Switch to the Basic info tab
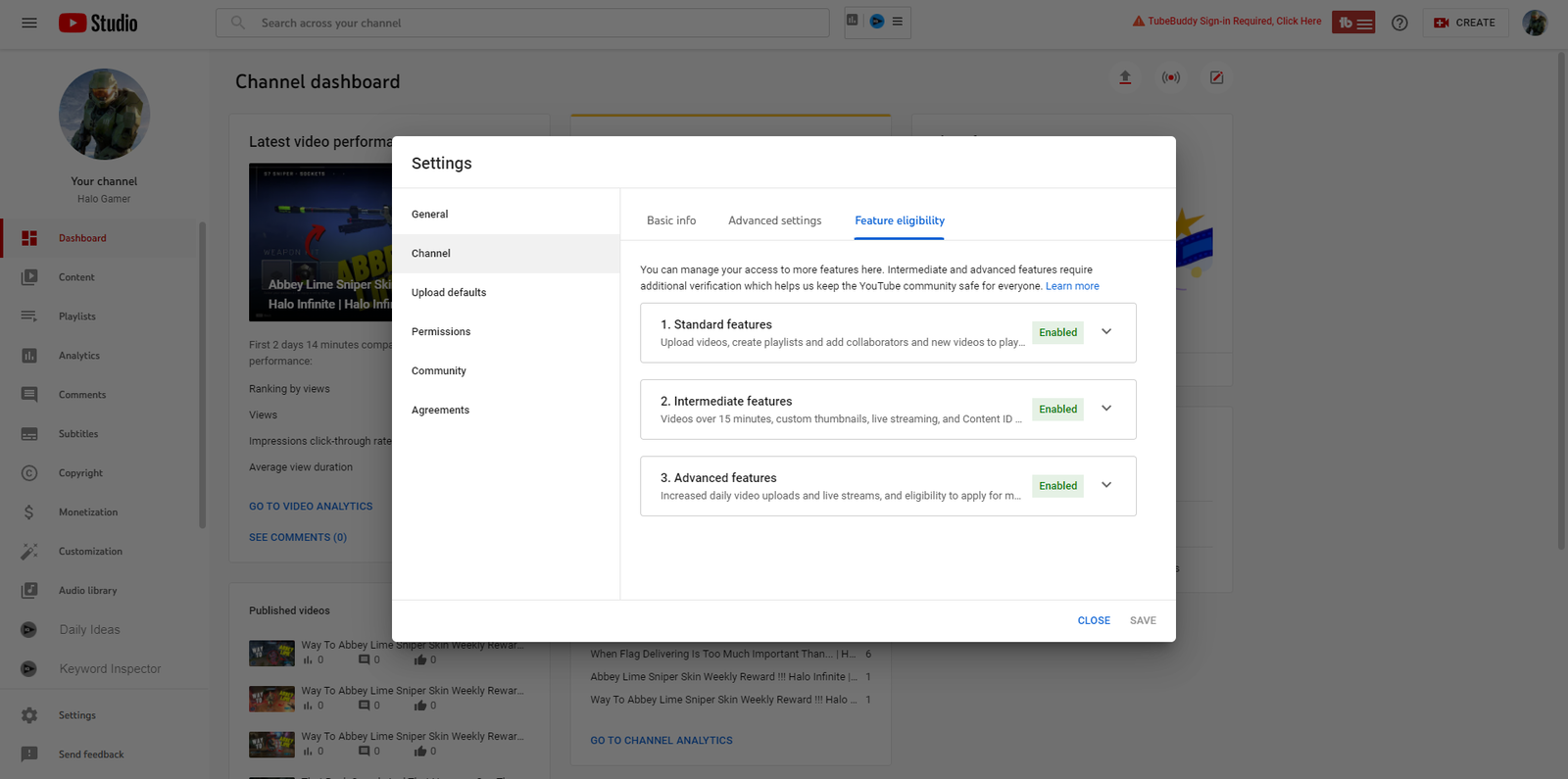This screenshot has width=1568, height=779. 671,220
